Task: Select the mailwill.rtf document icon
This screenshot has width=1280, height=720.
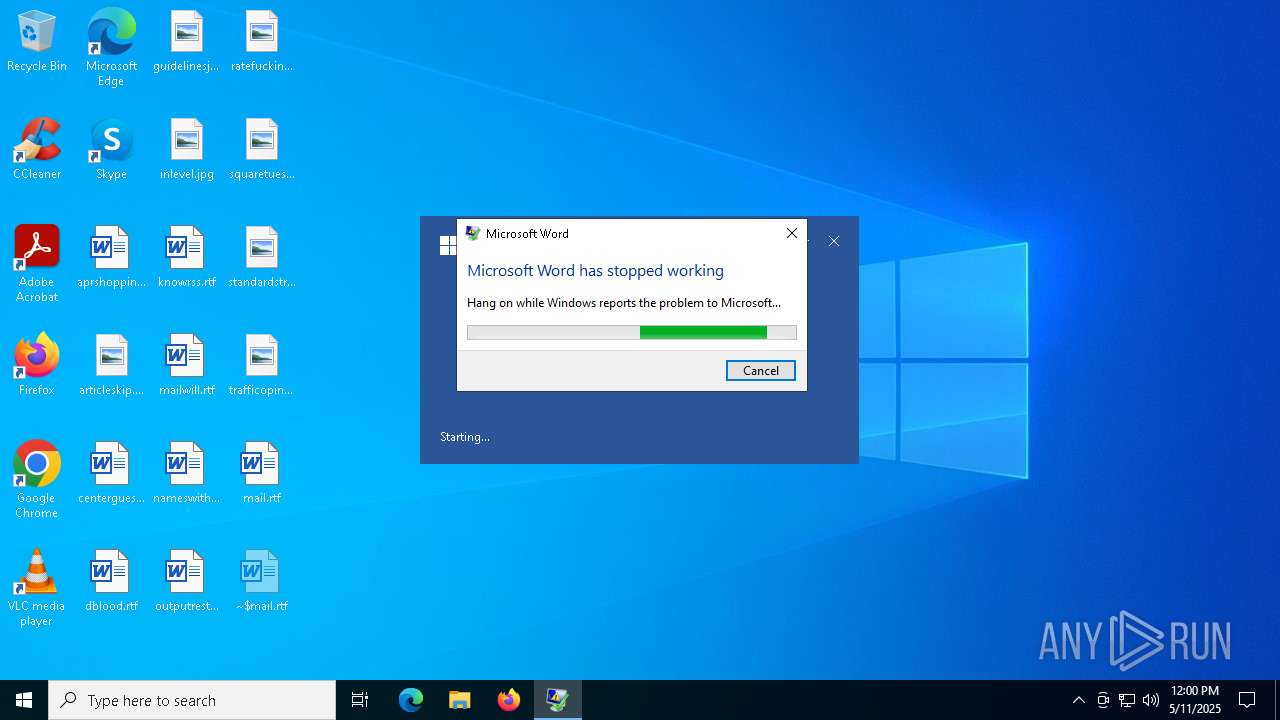Action: click(x=186, y=366)
